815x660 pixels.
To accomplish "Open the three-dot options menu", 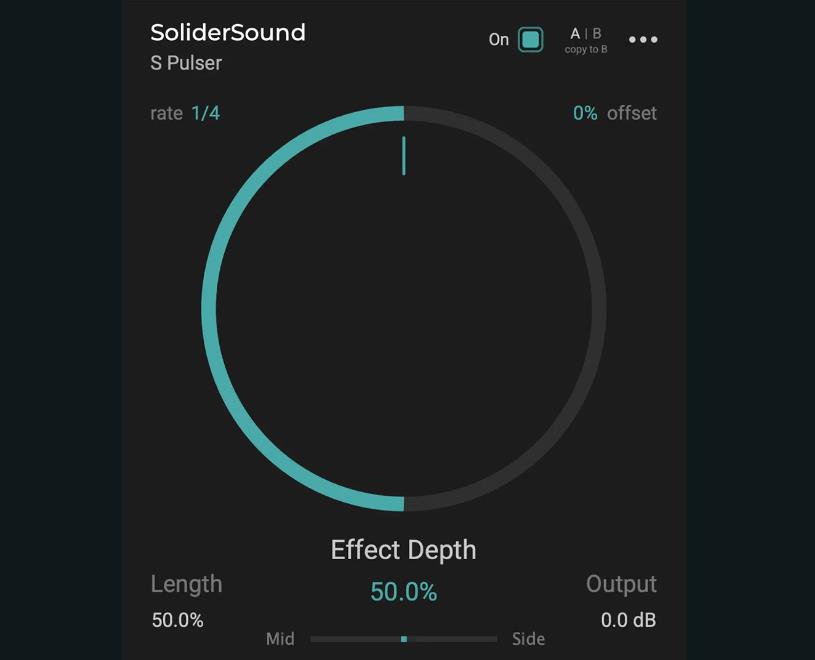I will pos(643,40).
